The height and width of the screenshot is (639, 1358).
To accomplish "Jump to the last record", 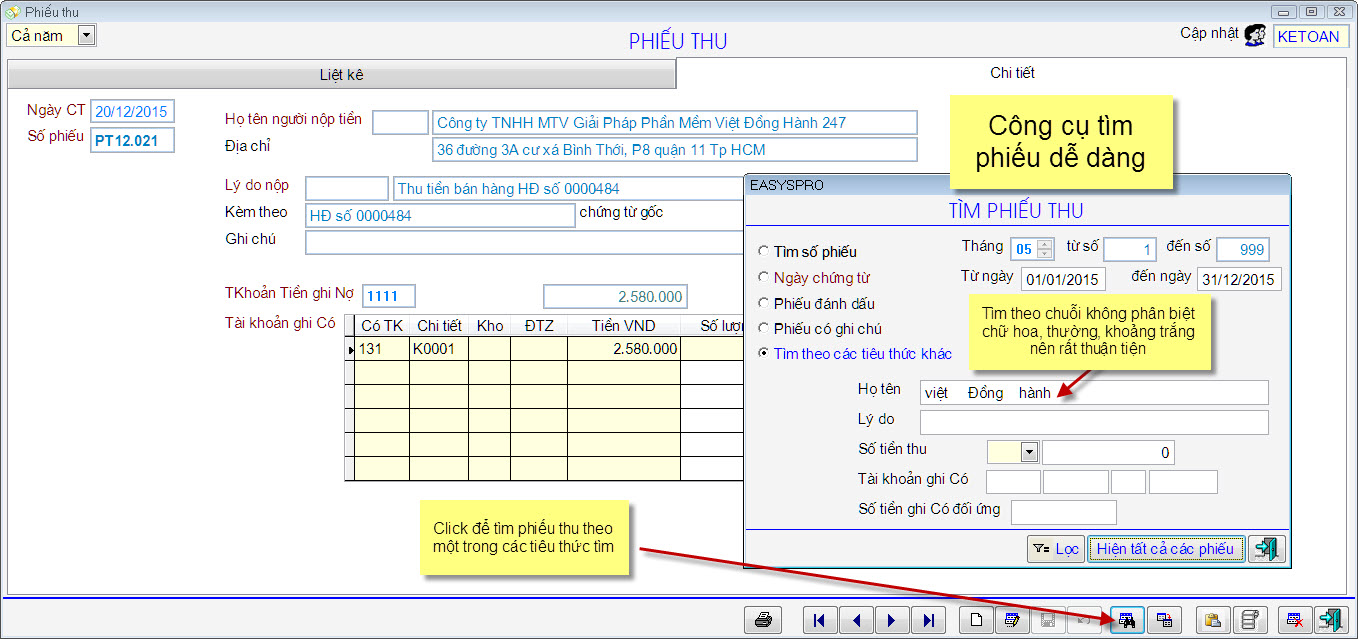I will point(927,620).
